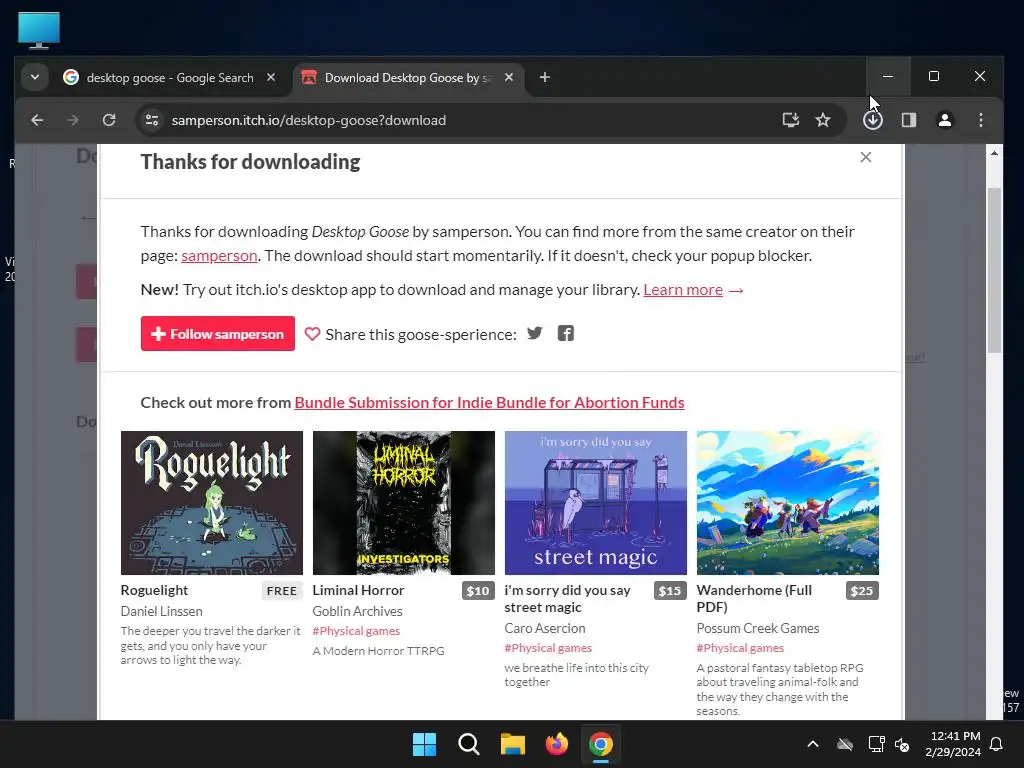Open the network status tray icon
1024x768 pixels.
(x=876, y=744)
